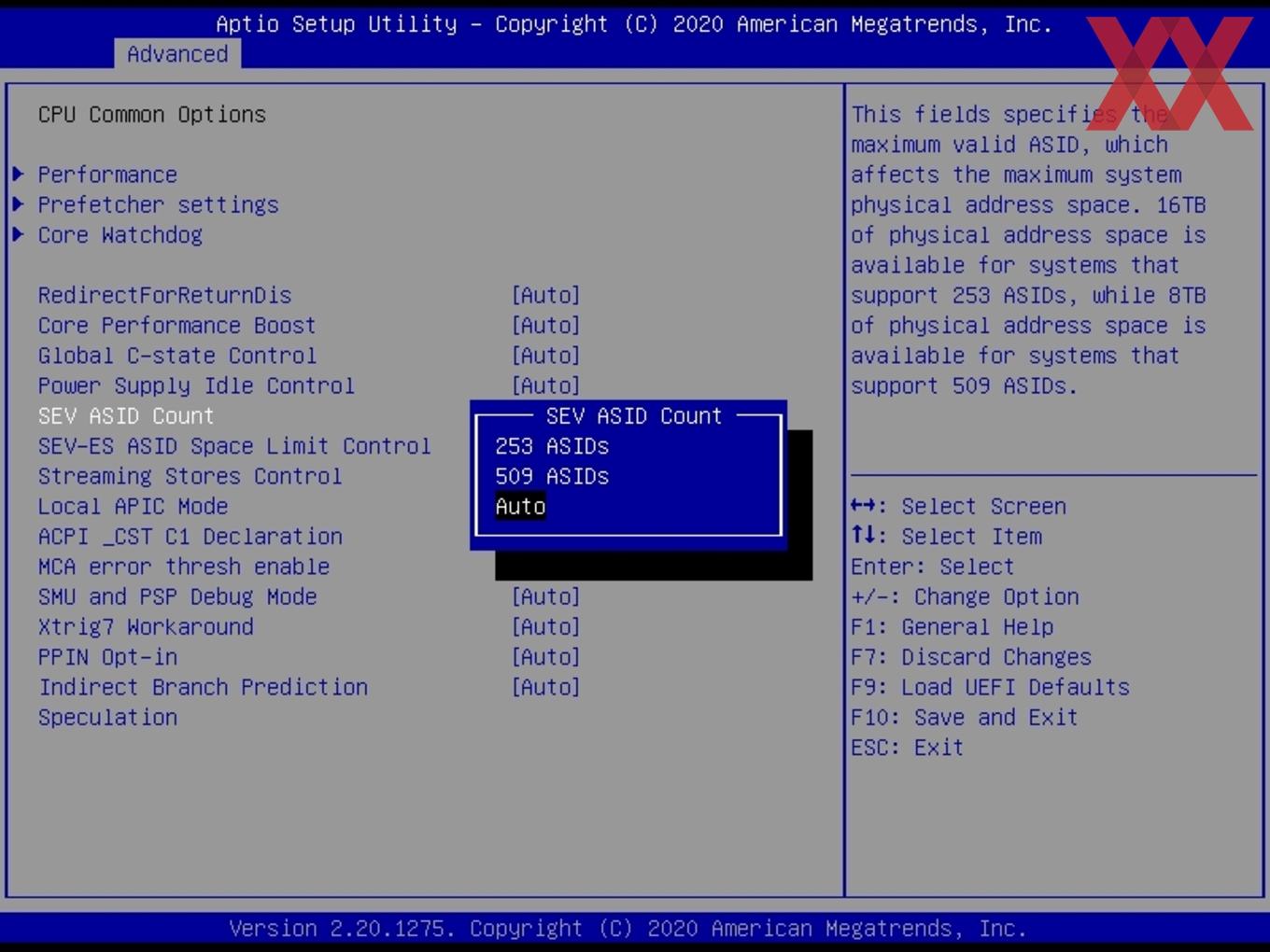Viewport: 1270px width, 952px height.
Task: Click the Aptio Setup Utility title
Action: click(634, 24)
